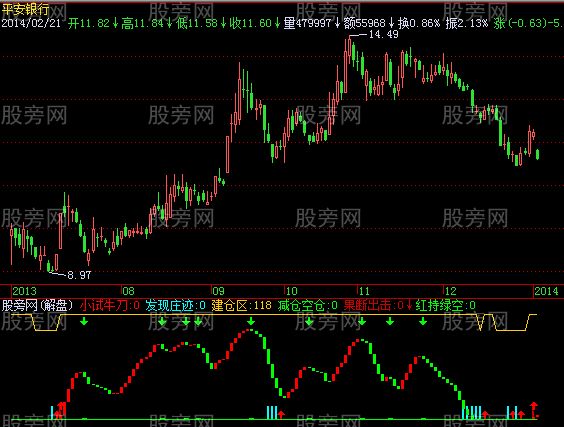Click the 8.97 lowest price label
Screen dimensions: 564x427
coord(79,276)
